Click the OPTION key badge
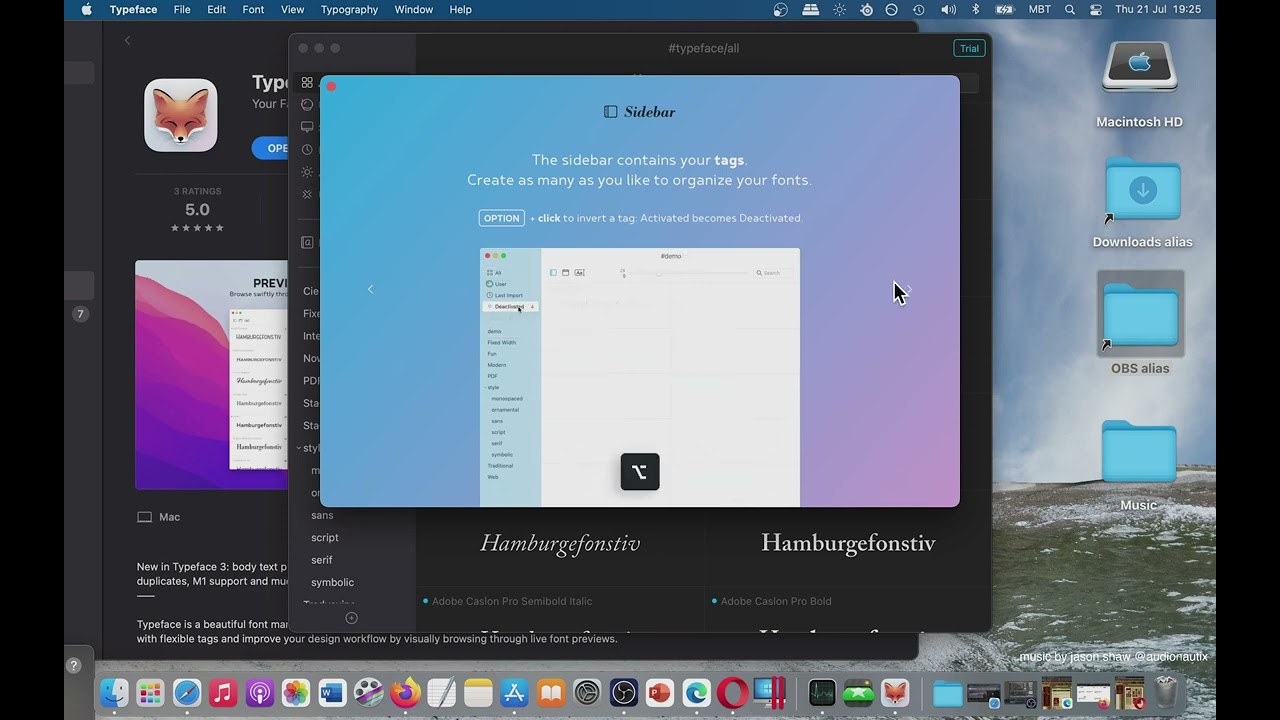 (x=501, y=218)
